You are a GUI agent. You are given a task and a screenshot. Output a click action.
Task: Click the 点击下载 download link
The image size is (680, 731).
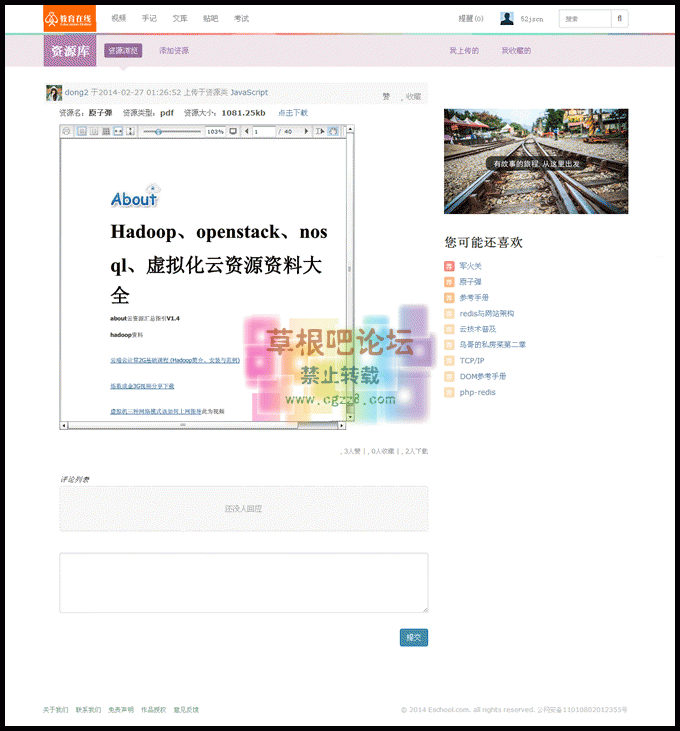(293, 113)
